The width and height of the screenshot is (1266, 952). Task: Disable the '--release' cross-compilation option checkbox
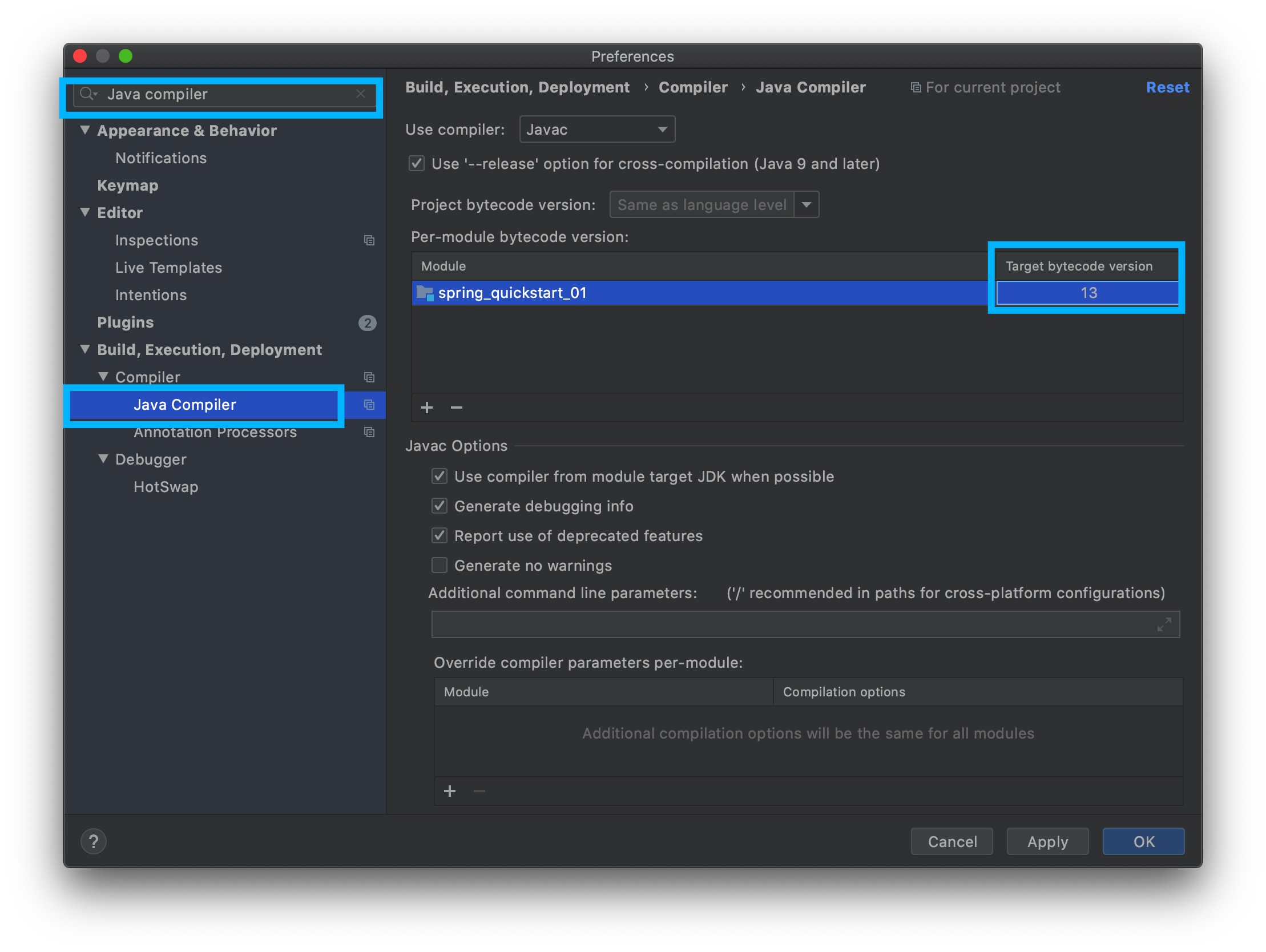pos(417,164)
